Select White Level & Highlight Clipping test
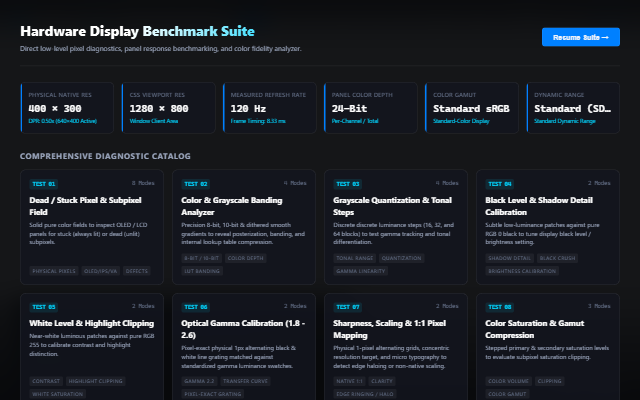640x400 pixels. coord(92,347)
